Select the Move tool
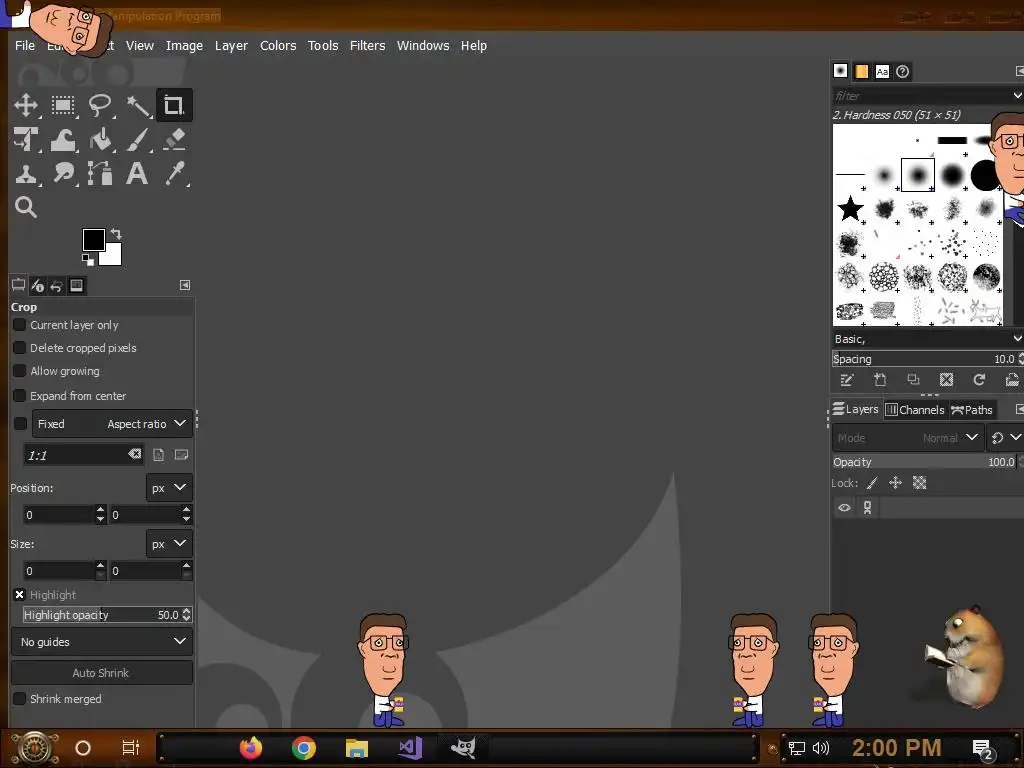 26,105
